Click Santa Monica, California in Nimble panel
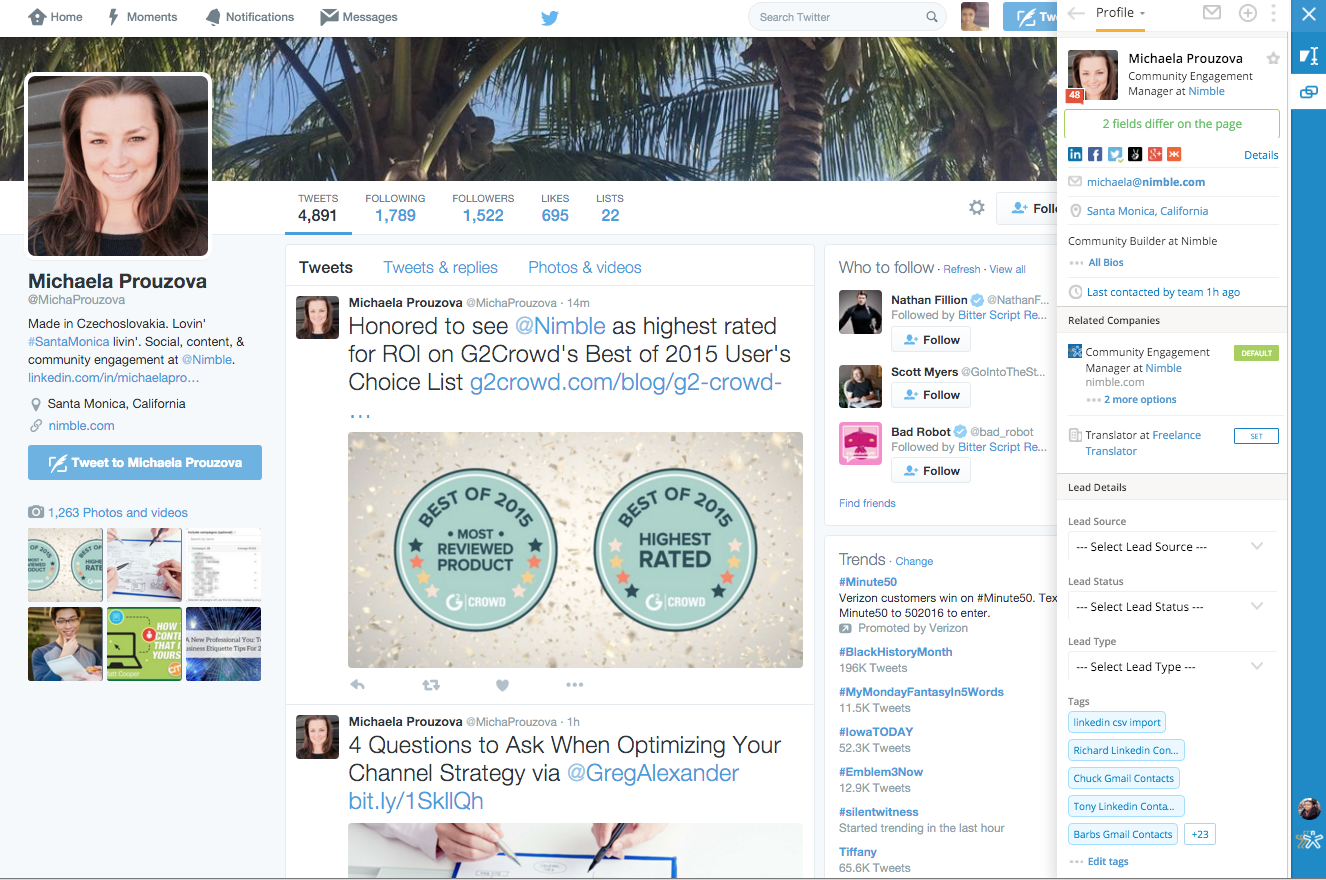1326x880 pixels. coord(1147,211)
